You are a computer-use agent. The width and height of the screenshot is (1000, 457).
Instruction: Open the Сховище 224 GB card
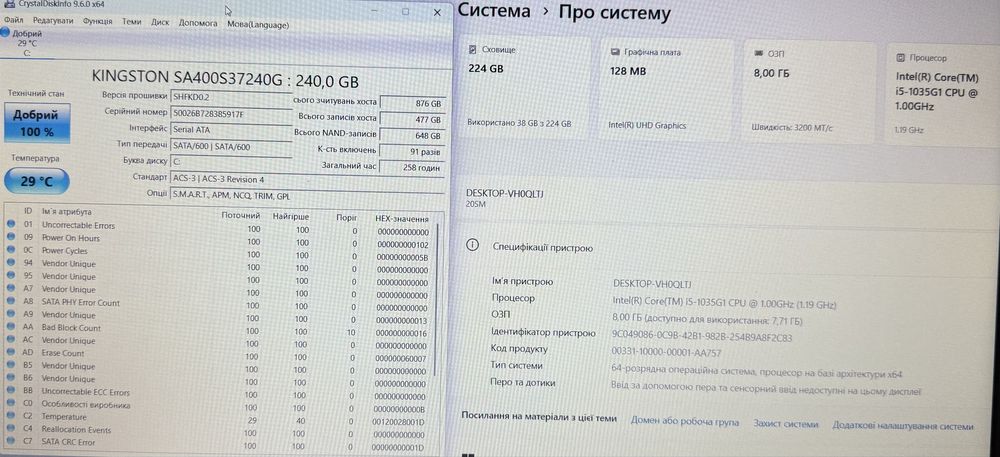pyautogui.click(x=527, y=89)
